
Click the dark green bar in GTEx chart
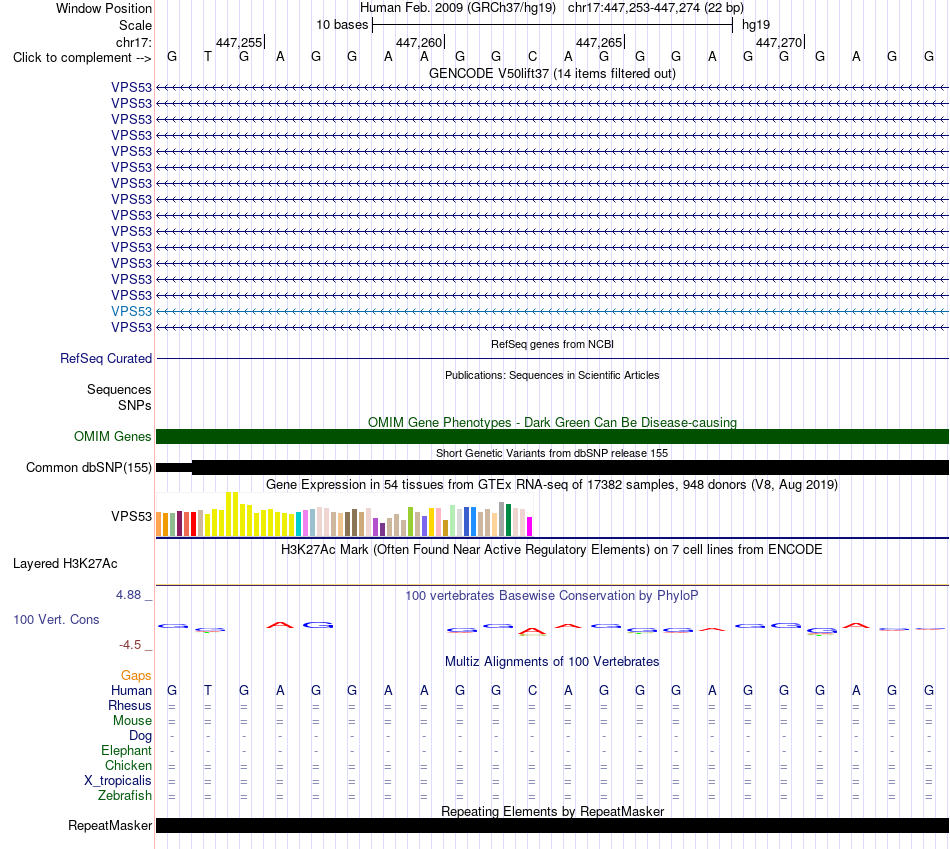509,520
